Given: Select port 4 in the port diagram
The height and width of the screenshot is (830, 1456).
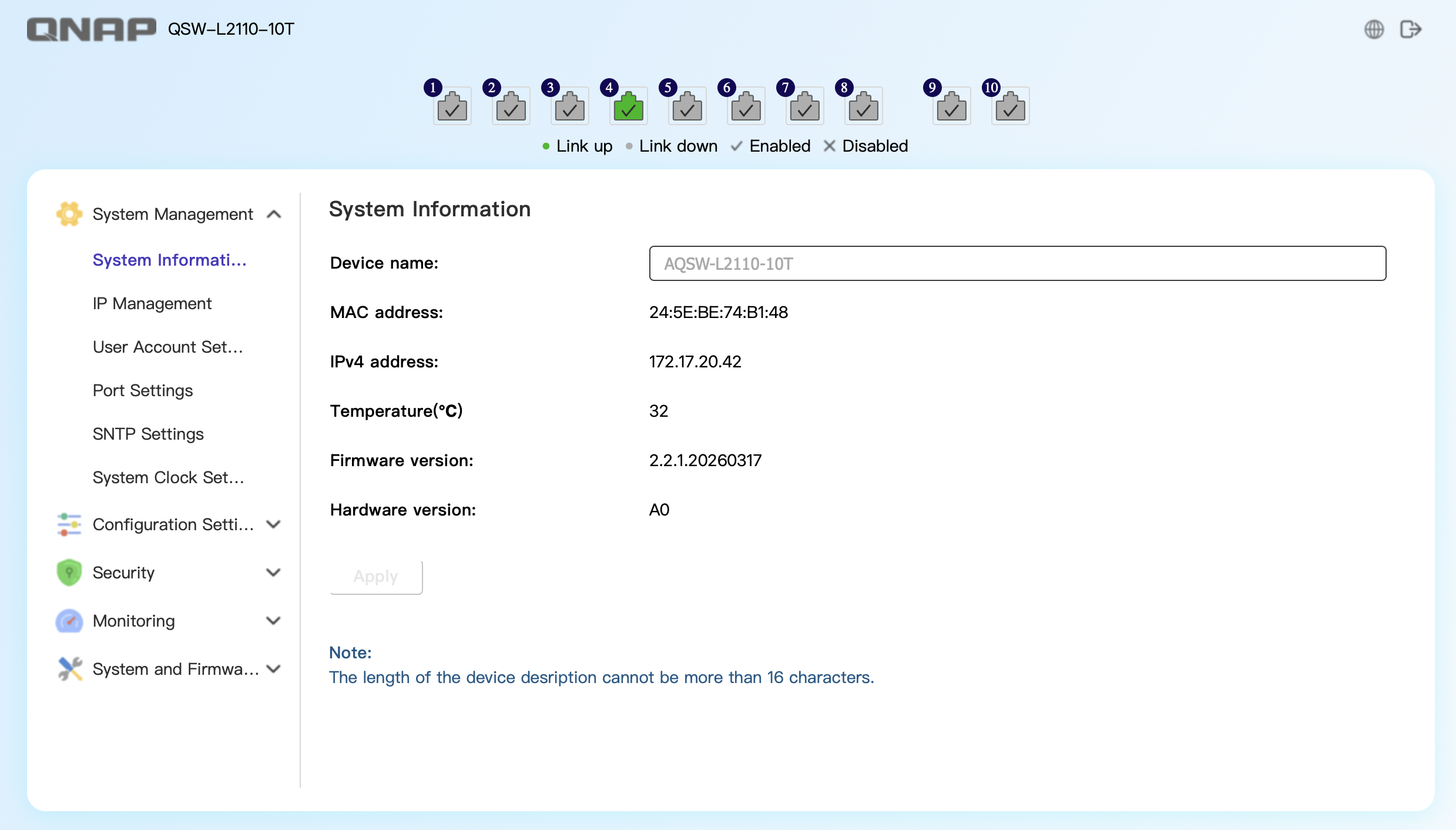Looking at the screenshot, I should click(x=628, y=106).
